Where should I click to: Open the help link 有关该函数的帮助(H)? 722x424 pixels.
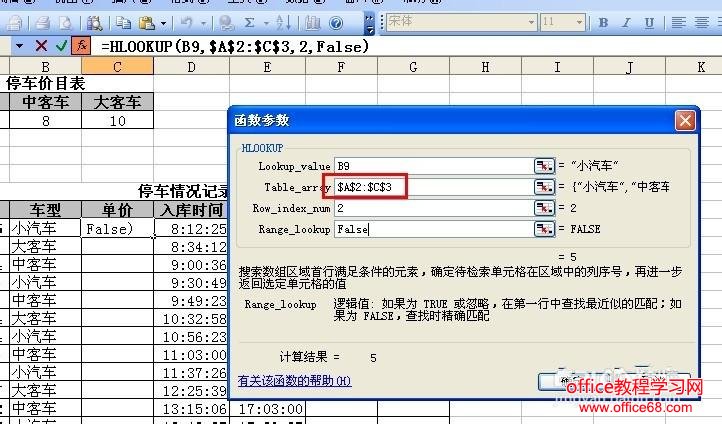(x=295, y=381)
